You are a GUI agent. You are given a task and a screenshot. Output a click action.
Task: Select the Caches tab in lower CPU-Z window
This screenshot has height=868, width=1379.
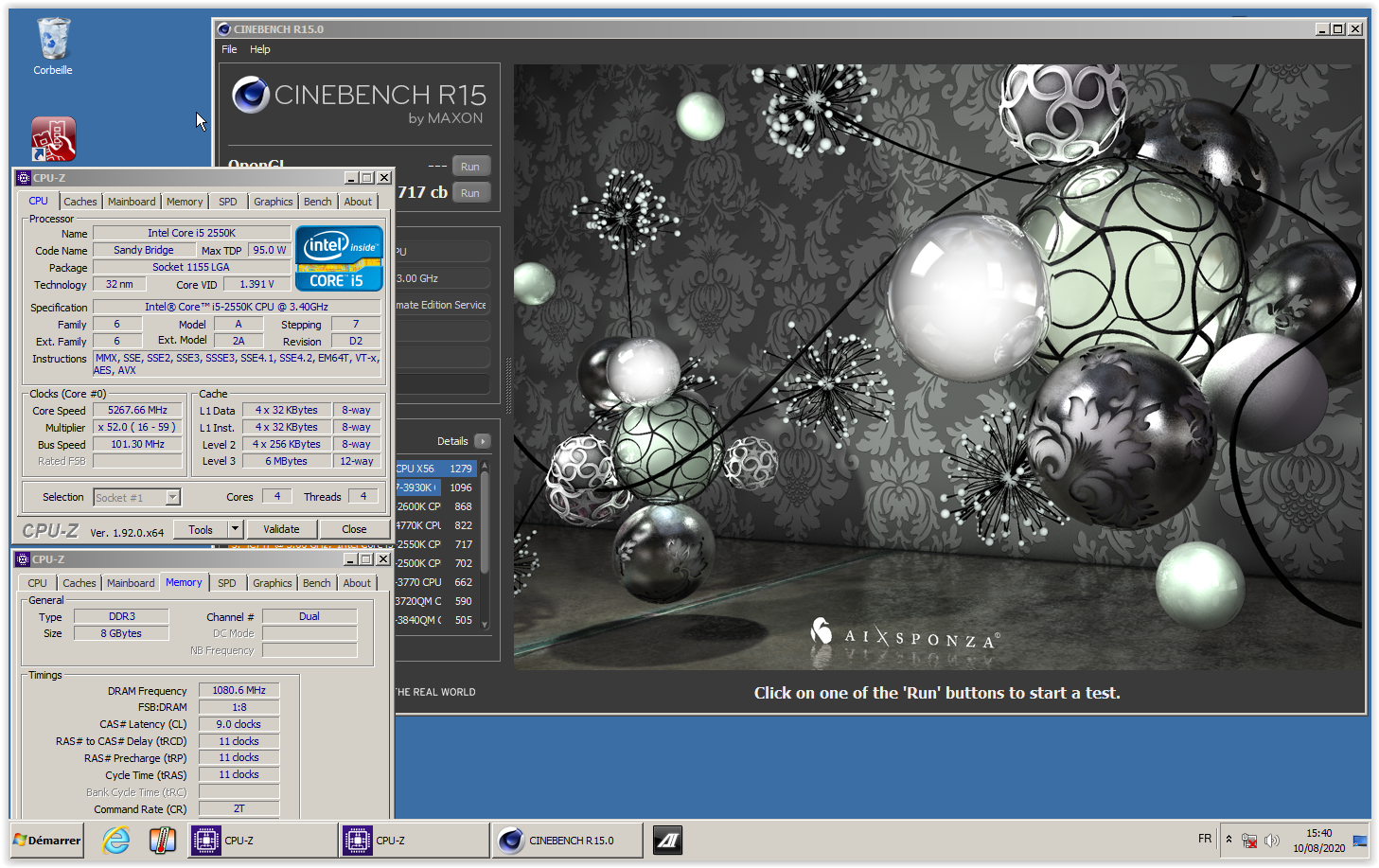pyautogui.click(x=80, y=583)
